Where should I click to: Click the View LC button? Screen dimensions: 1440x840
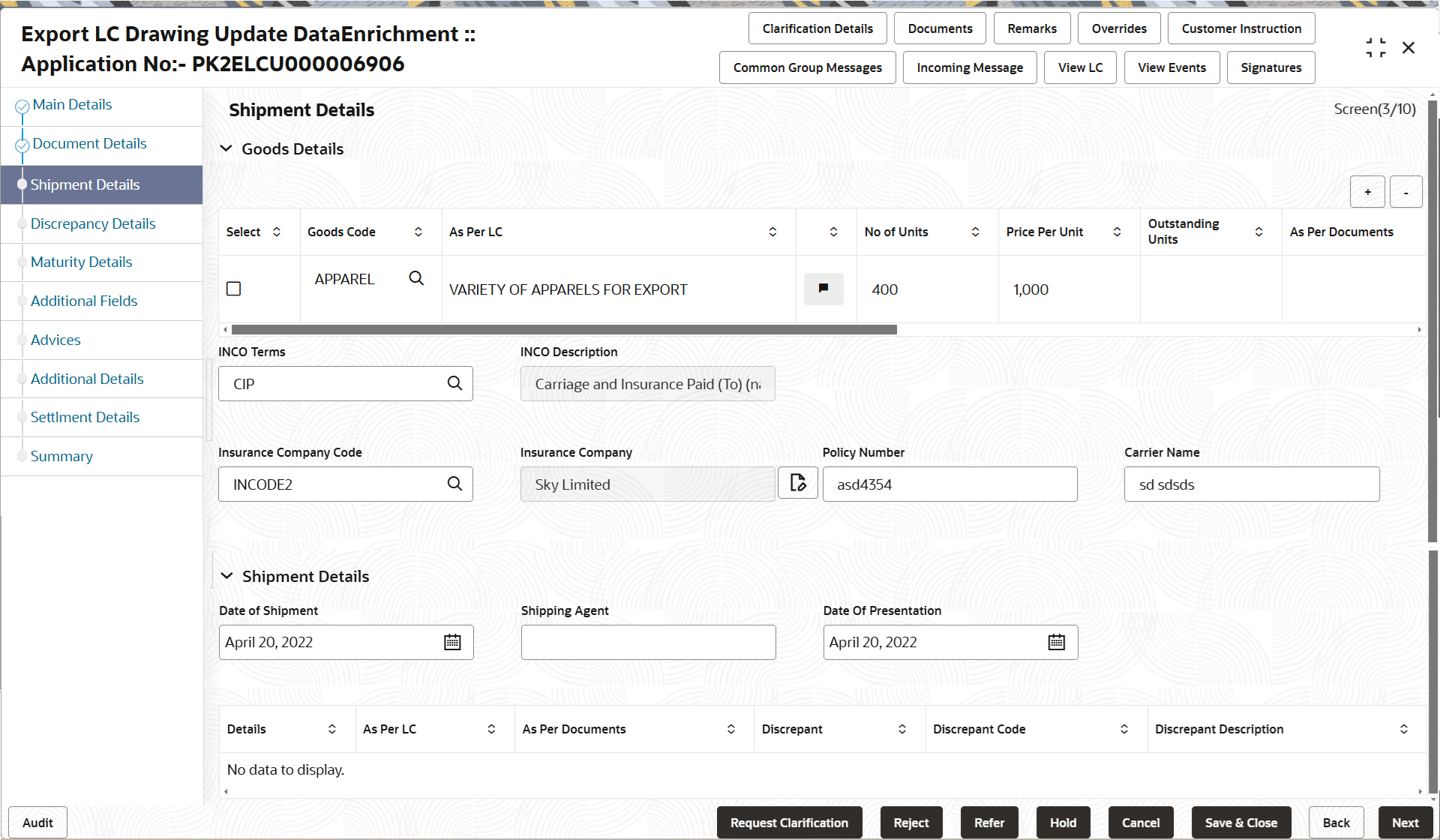click(1080, 67)
